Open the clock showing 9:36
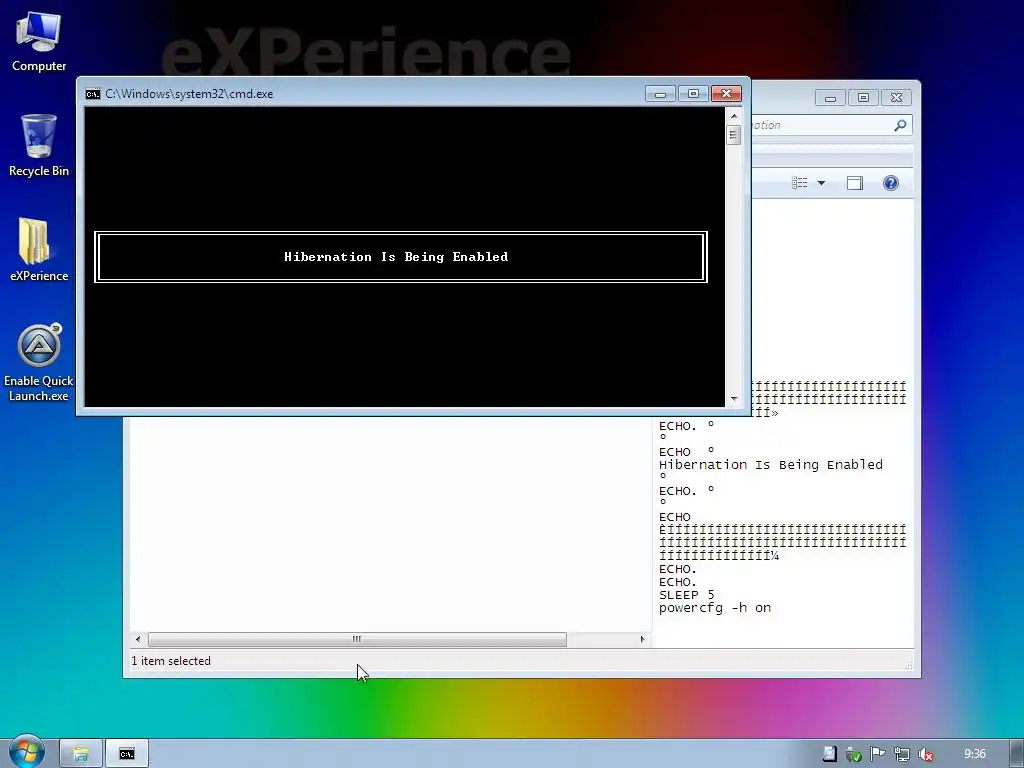Viewport: 1024px width, 768px height. pos(974,754)
